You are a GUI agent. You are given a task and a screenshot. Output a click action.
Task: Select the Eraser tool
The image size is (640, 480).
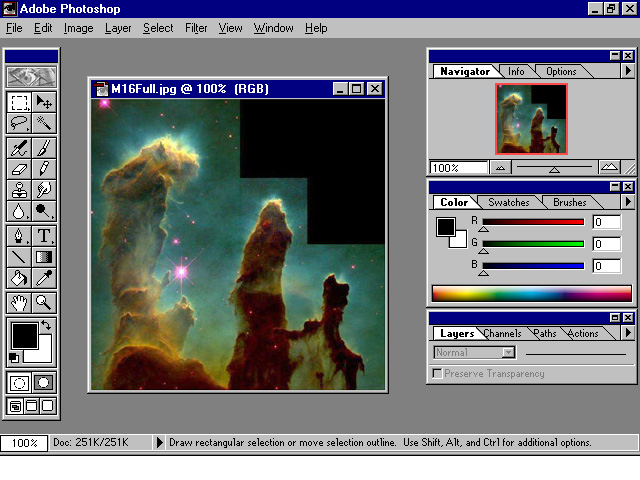19,169
